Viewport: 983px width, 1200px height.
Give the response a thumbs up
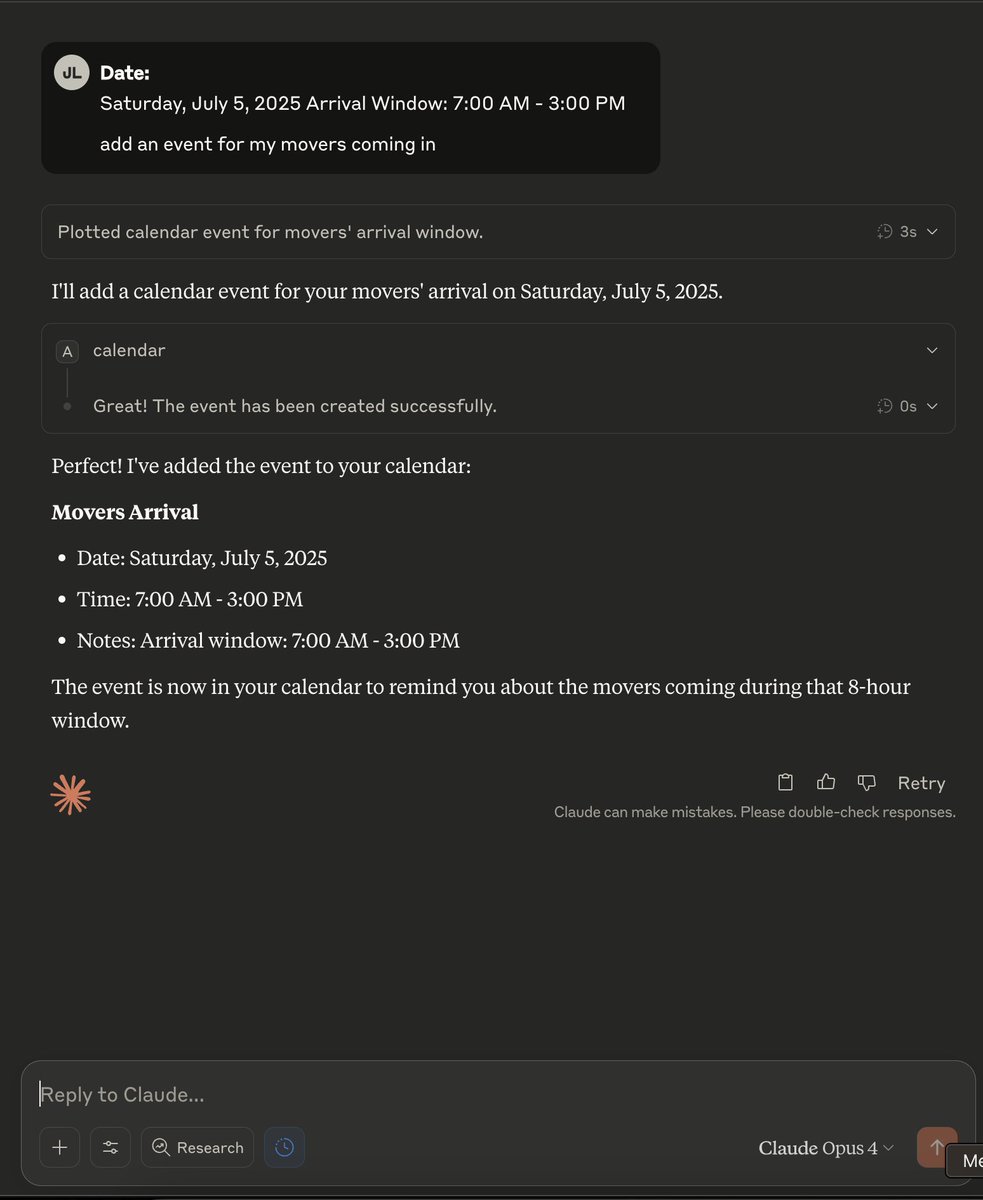pyautogui.click(x=826, y=782)
